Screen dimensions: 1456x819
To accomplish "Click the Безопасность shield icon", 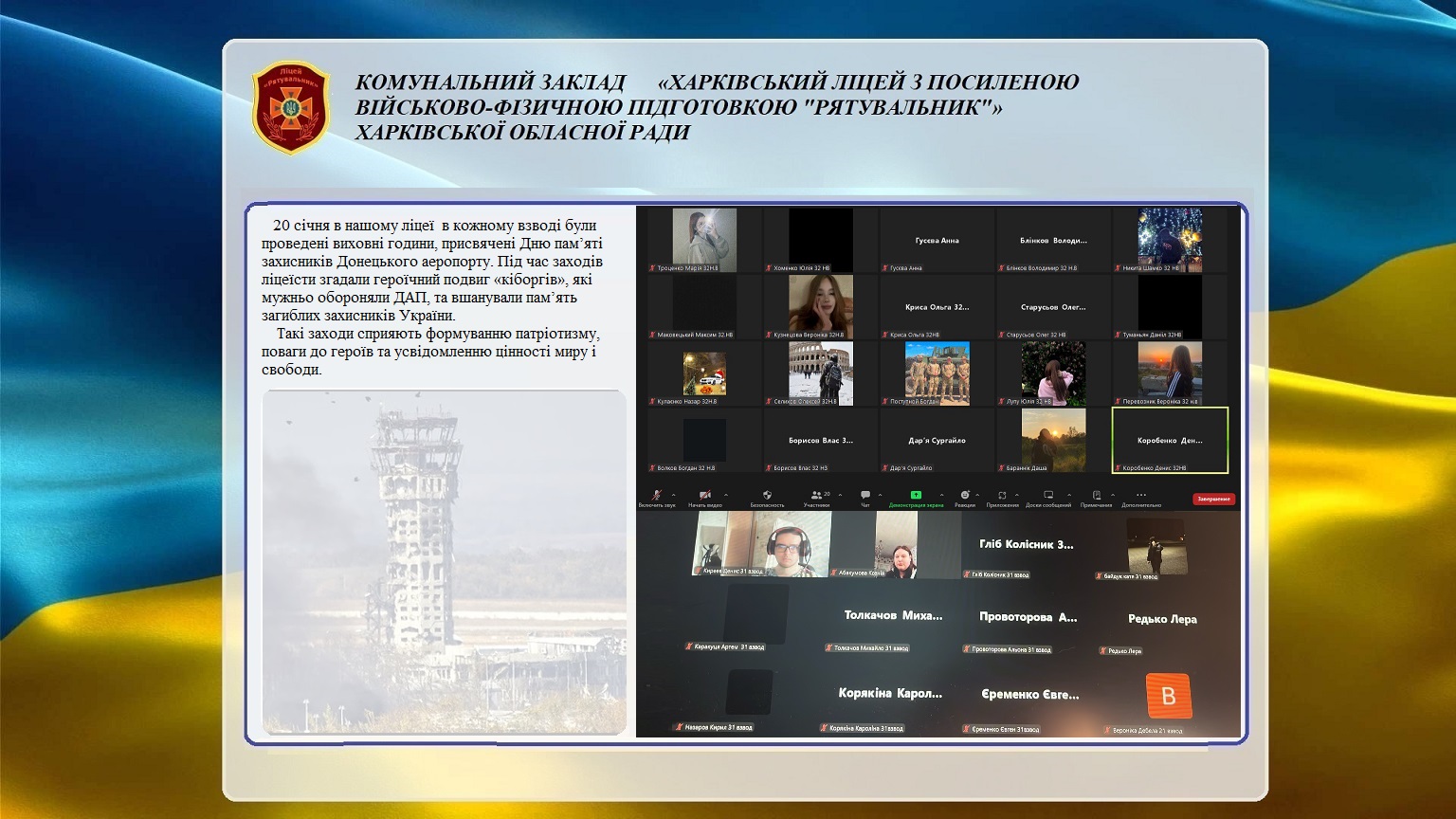I will [767, 495].
